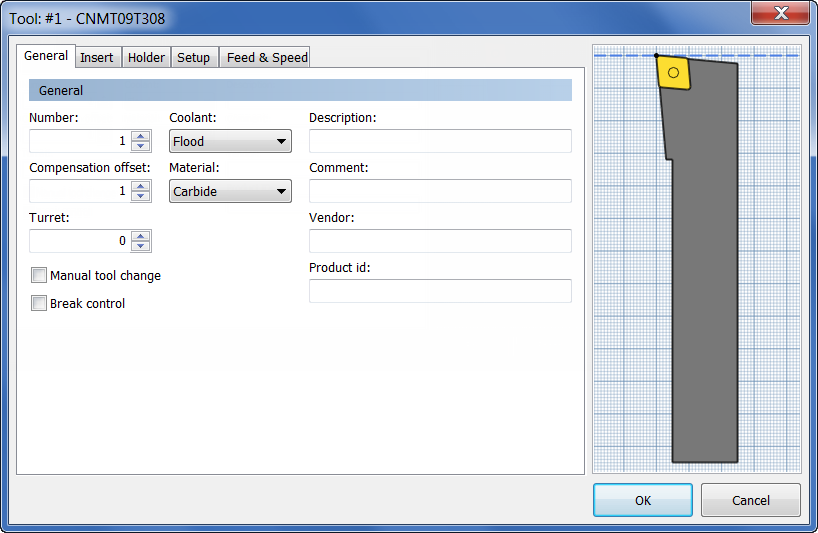Expand the Material dropdown showing Carbide
The width and height of the screenshot is (818, 533).
coord(230,191)
